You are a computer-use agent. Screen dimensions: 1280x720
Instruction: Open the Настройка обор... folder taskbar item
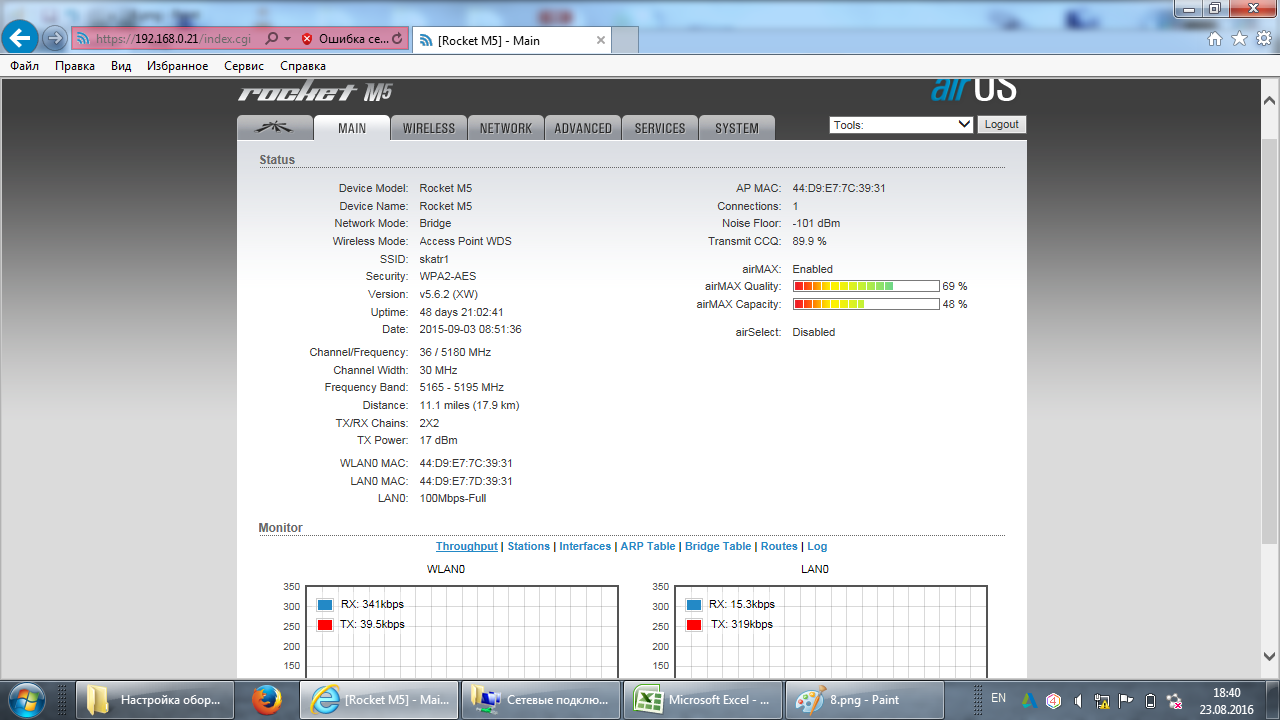pyautogui.click(x=156, y=700)
